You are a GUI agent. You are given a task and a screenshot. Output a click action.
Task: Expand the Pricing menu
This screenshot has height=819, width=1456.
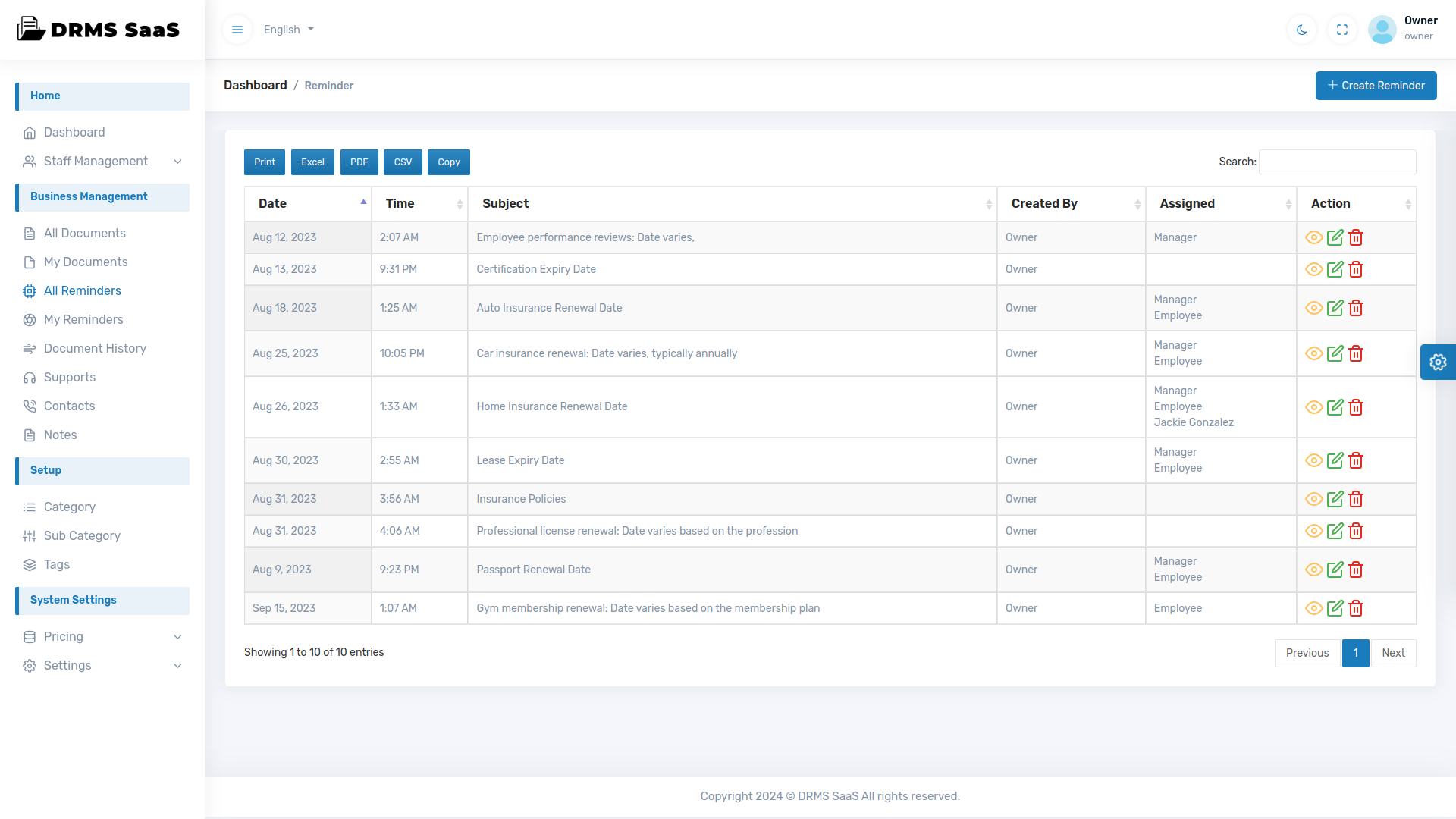tap(64, 637)
